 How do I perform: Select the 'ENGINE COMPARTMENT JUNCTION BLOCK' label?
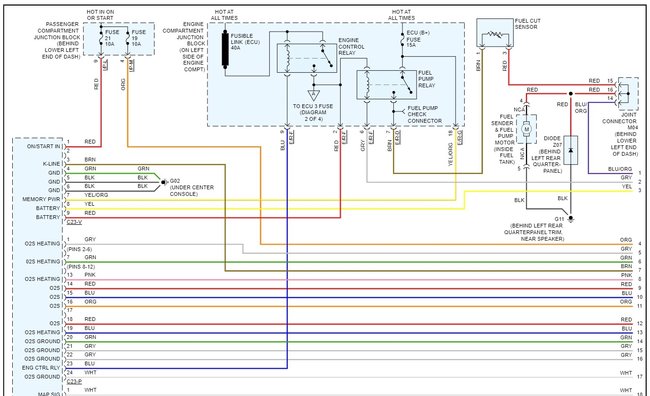[184, 47]
